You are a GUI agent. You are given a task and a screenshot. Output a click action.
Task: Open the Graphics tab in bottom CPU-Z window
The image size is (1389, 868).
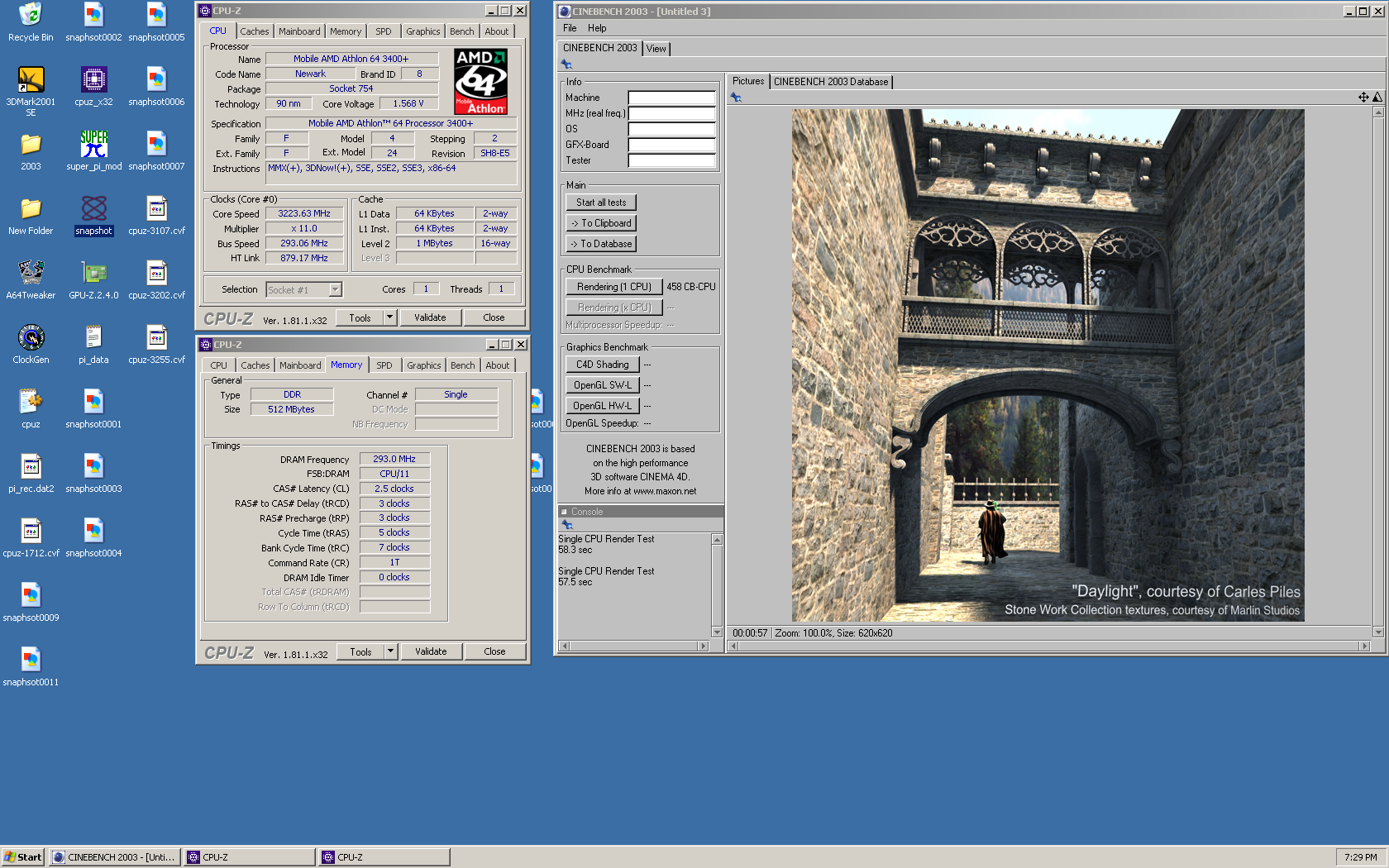click(x=424, y=365)
